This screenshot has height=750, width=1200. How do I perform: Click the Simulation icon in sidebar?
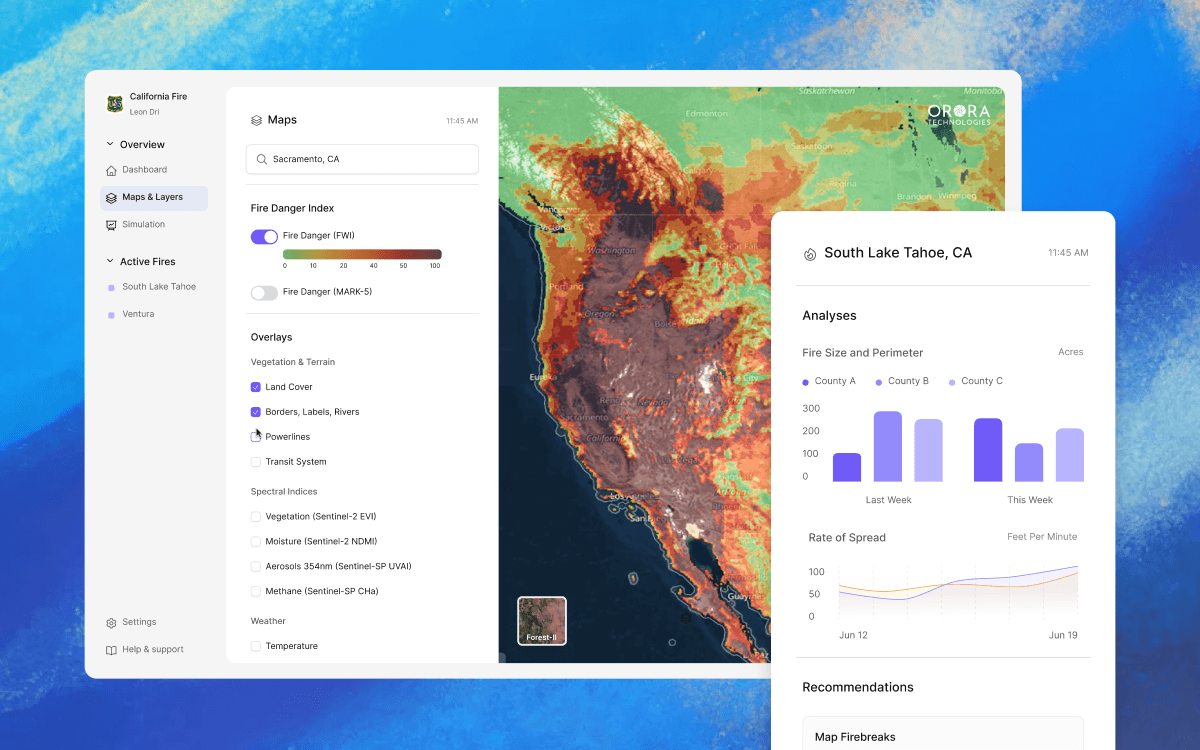(111, 225)
